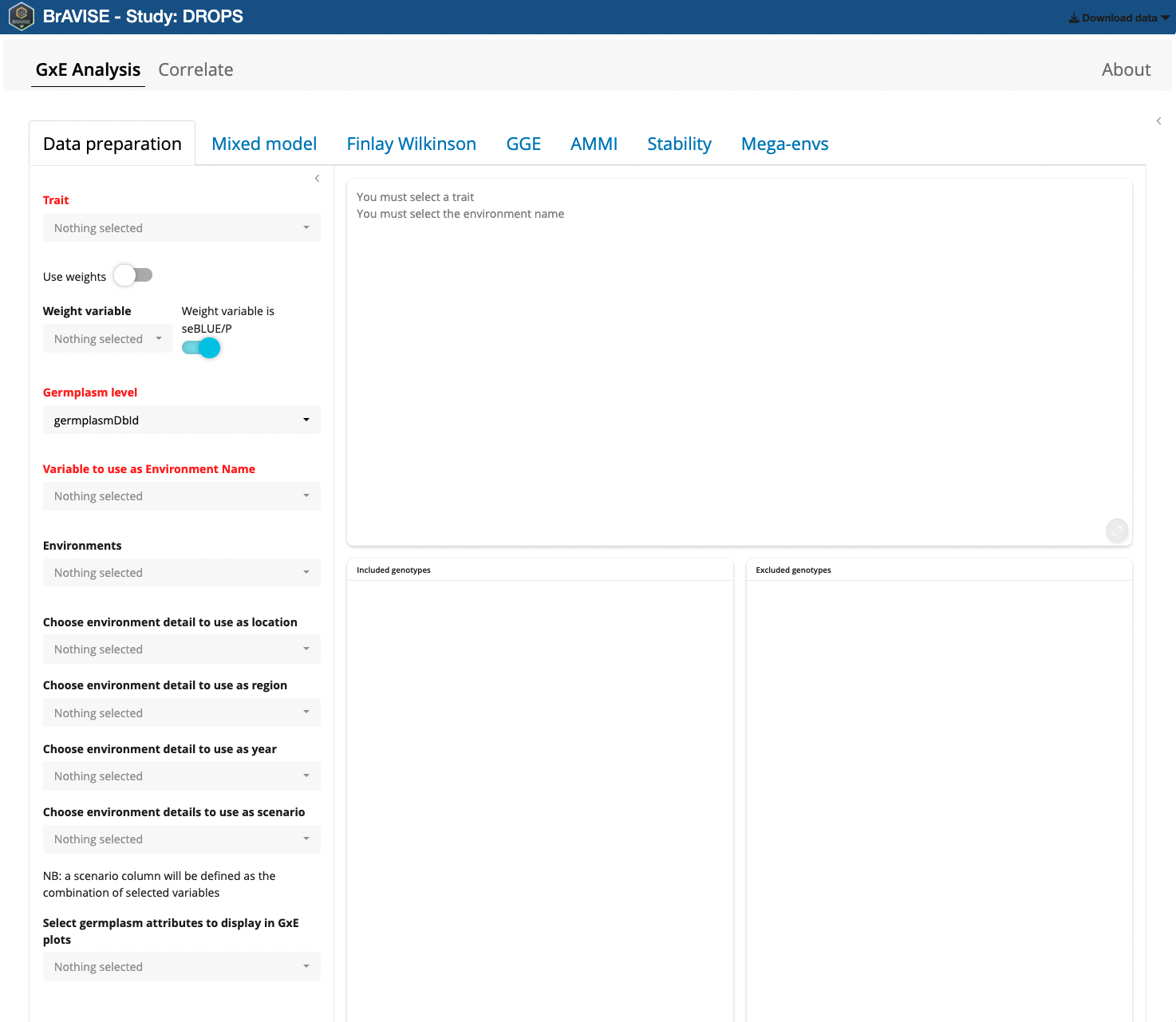The image size is (1176, 1022).
Task: Click the red Trait label
Action: point(56,200)
